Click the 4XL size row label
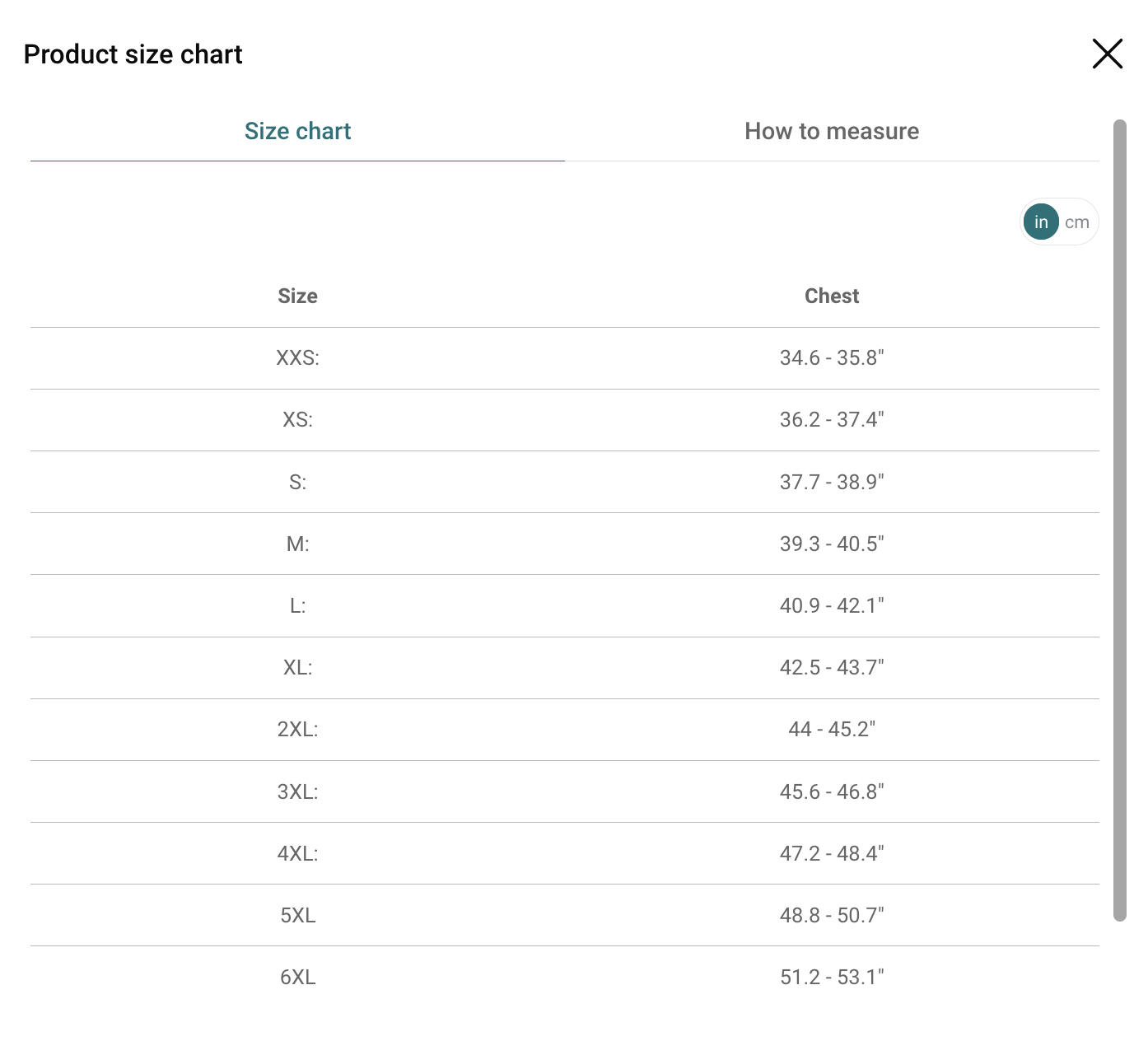The image size is (1148, 1041). pyautogui.click(x=297, y=853)
